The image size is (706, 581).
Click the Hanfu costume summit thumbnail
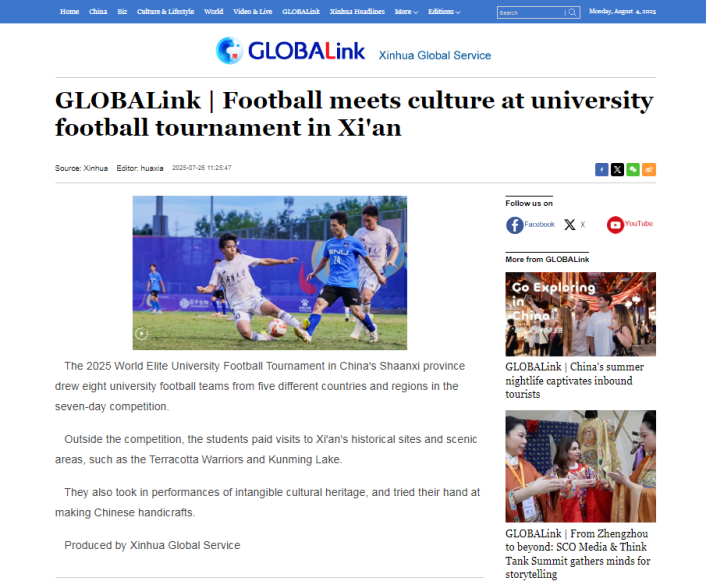click(580, 466)
